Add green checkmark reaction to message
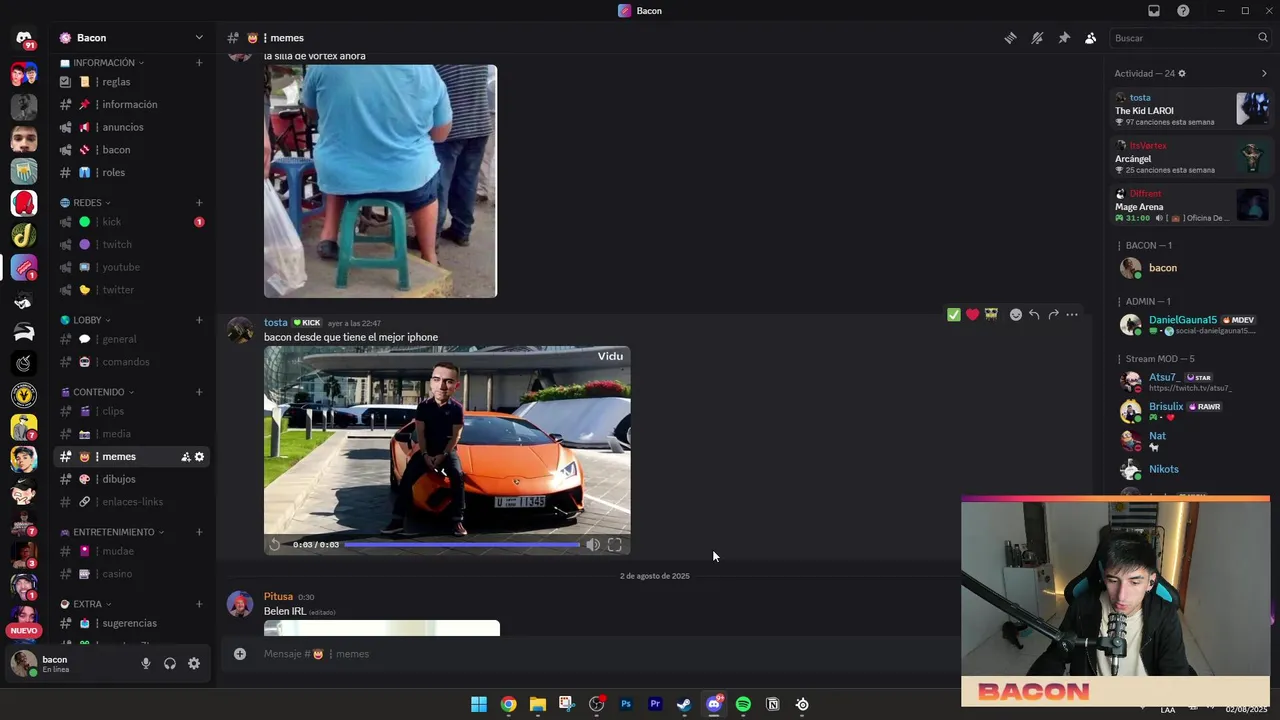Screen dimensions: 1280x720 954,314
